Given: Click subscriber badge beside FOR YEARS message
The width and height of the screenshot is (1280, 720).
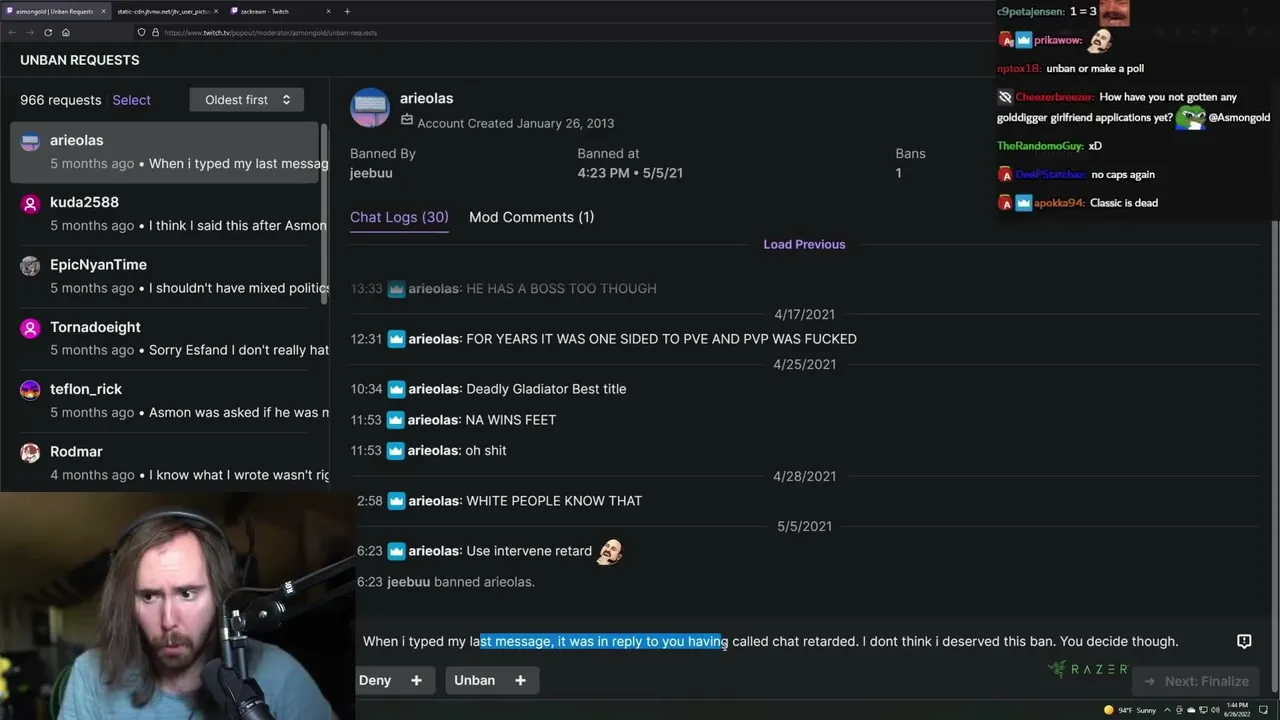Looking at the screenshot, I should [396, 339].
